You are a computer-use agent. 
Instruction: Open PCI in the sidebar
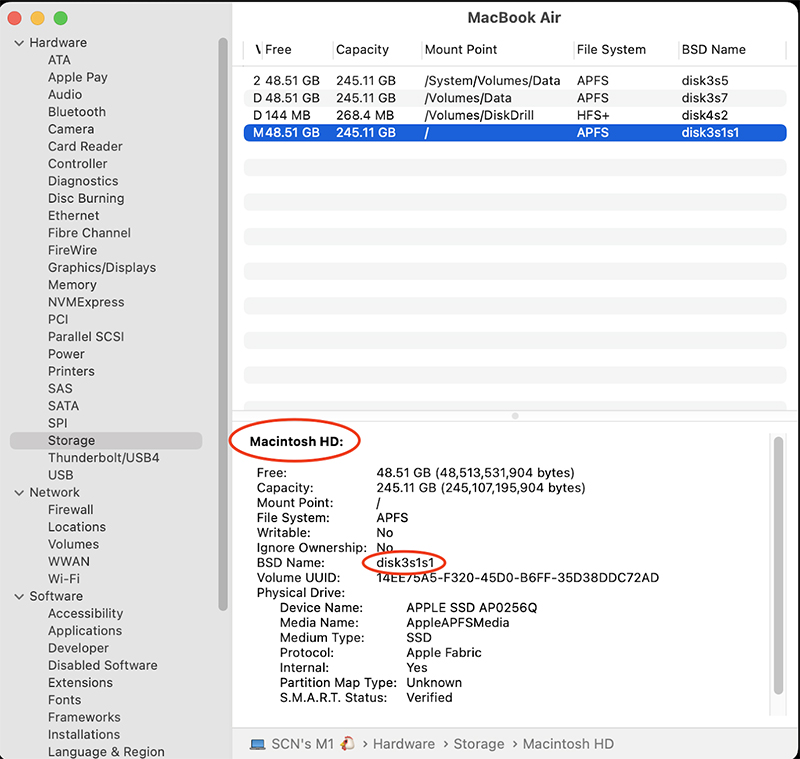pyautogui.click(x=58, y=320)
